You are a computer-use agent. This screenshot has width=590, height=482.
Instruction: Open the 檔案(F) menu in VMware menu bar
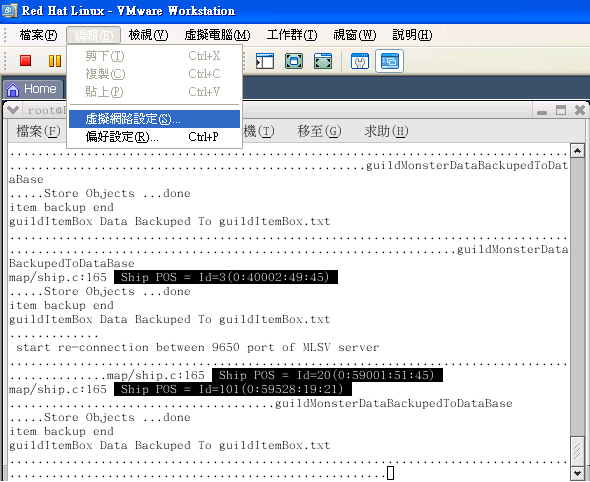(x=38, y=35)
